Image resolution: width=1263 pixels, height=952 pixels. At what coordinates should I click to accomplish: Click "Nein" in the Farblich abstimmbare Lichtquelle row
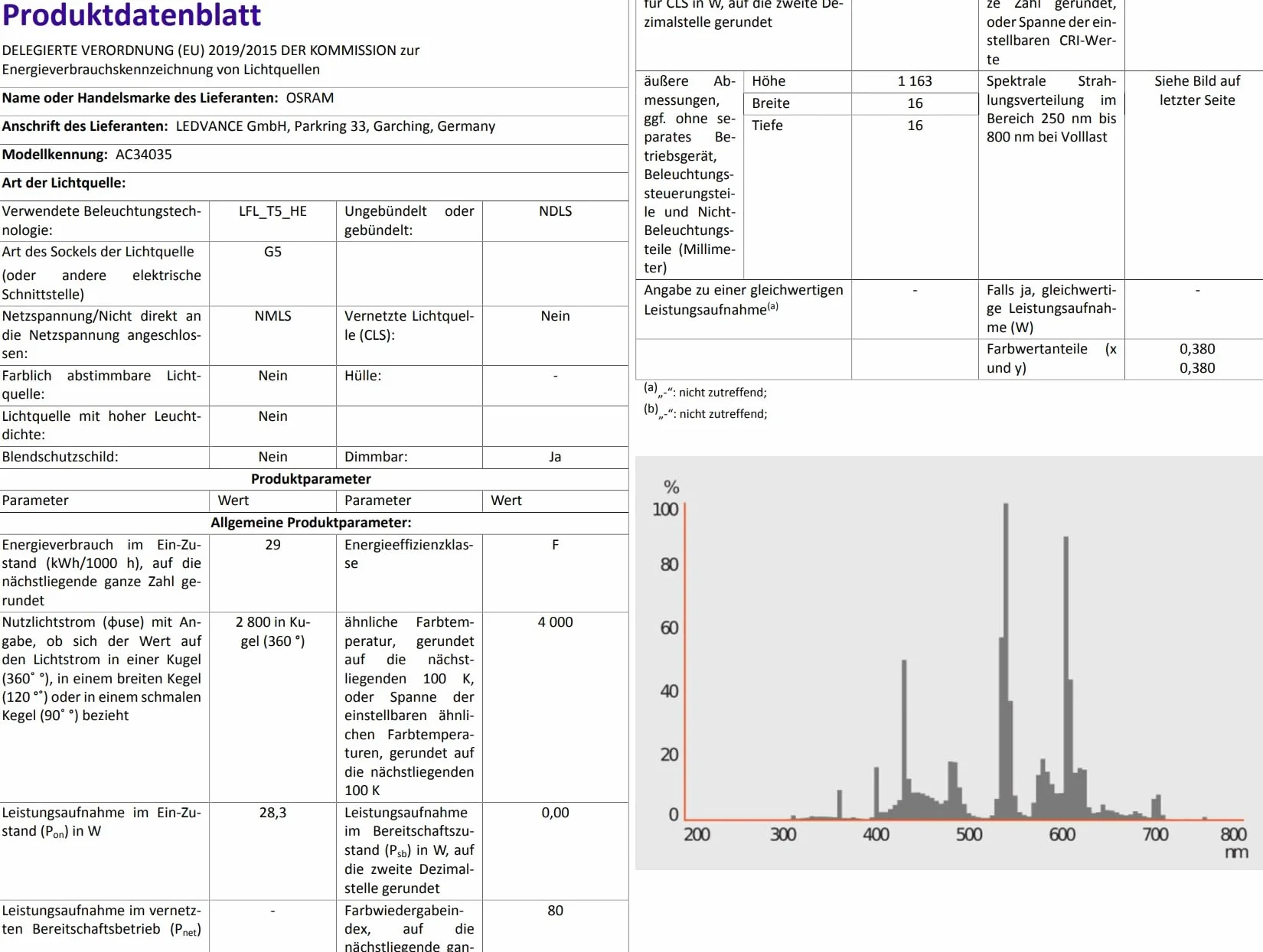[273, 376]
